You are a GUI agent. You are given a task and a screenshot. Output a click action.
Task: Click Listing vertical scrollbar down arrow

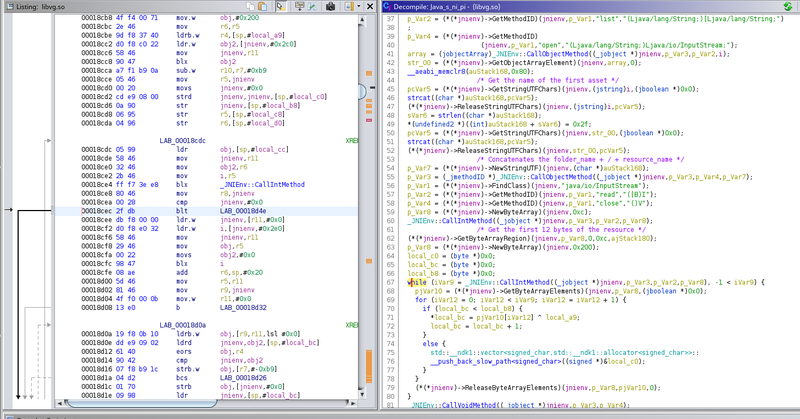pyautogui.click(x=362, y=394)
